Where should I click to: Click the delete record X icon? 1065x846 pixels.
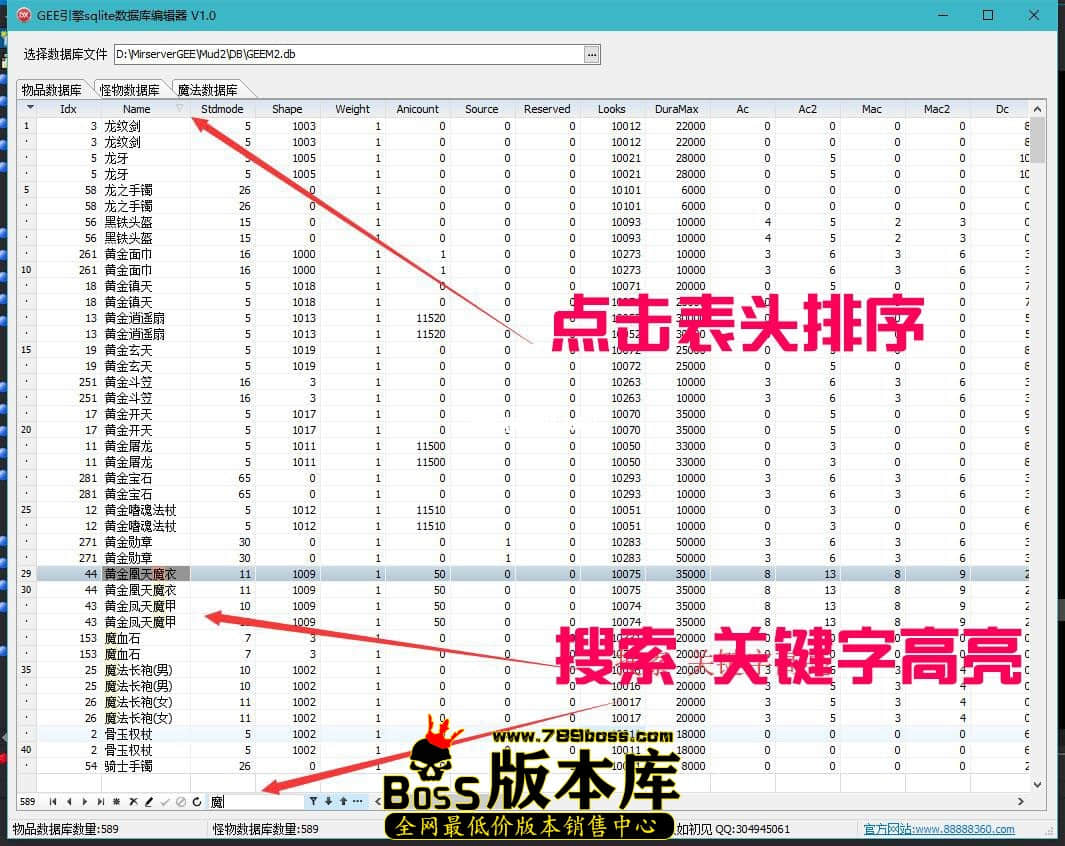133,802
